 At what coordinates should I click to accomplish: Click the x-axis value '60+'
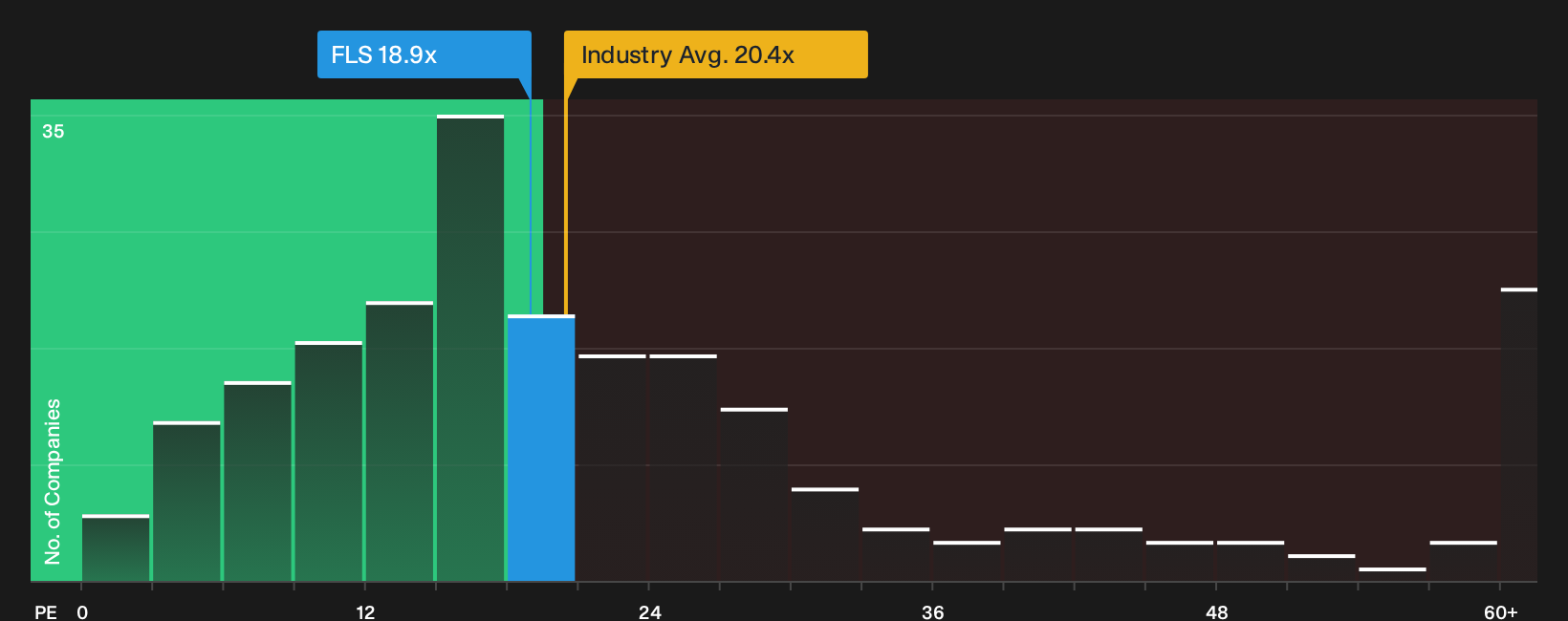click(x=1500, y=612)
